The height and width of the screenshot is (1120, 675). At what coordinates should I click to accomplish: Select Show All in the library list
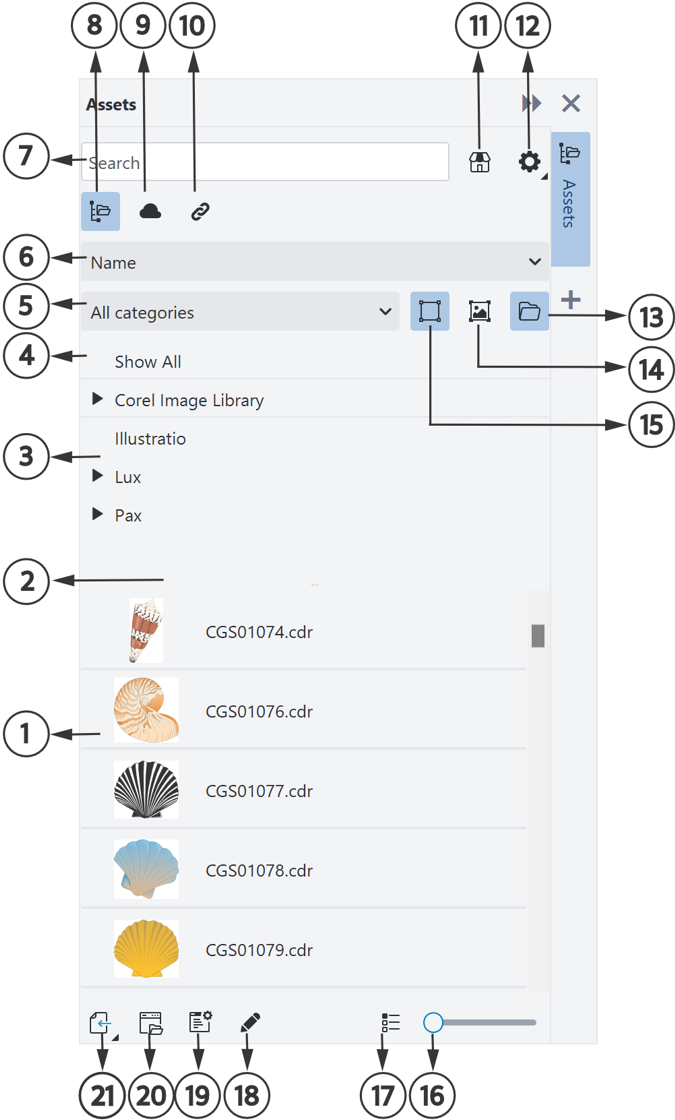pyautogui.click(x=148, y=362)
